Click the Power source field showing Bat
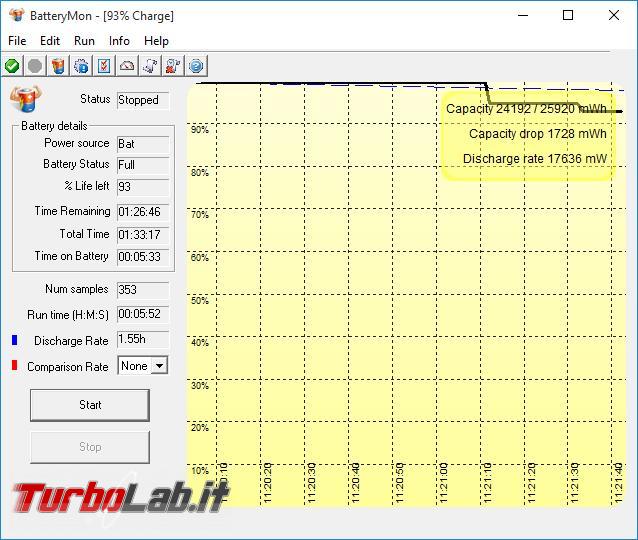The image size is (638, 540). coord(143,144)
